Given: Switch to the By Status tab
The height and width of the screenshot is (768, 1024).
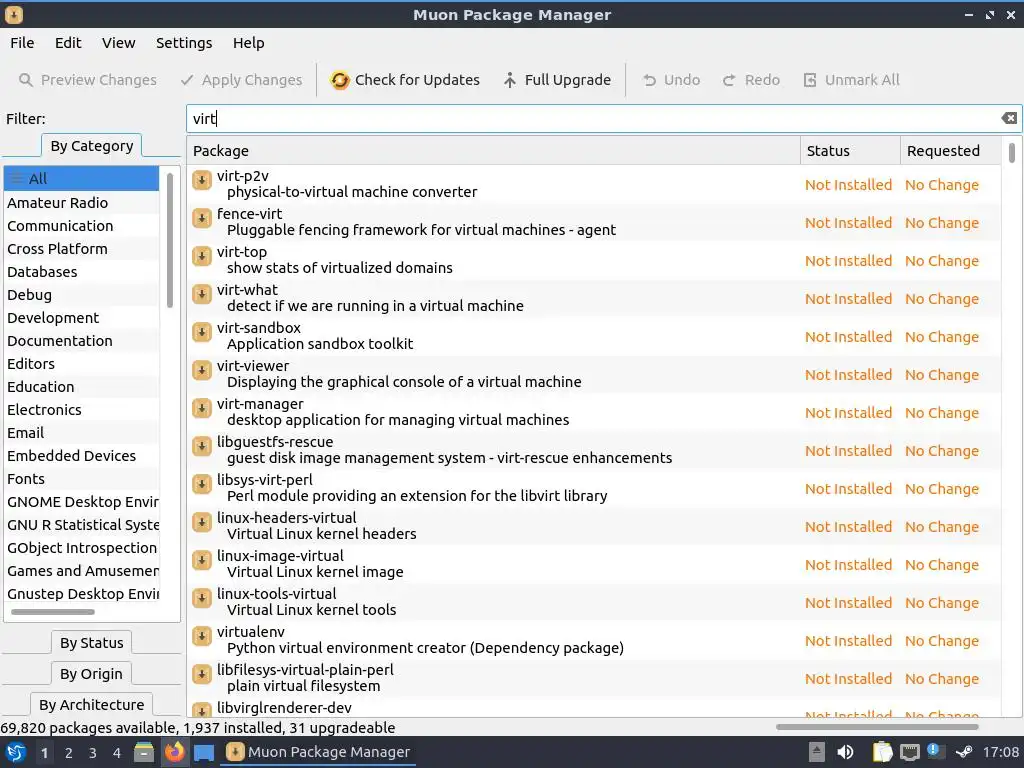Looking at the screenshot, I should (x=91, y=643).
